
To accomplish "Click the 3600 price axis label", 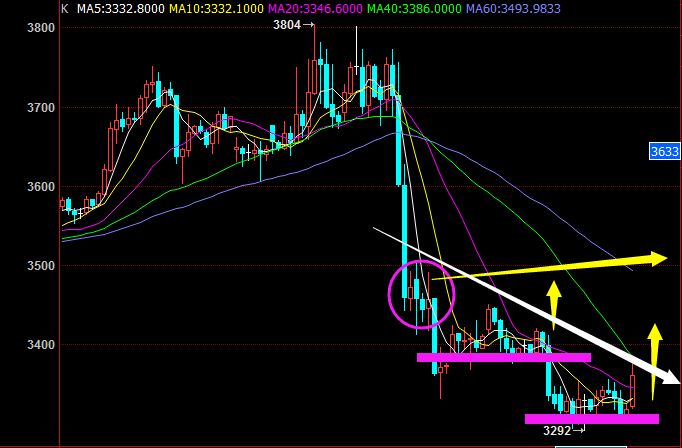I will tap(39, 187).
